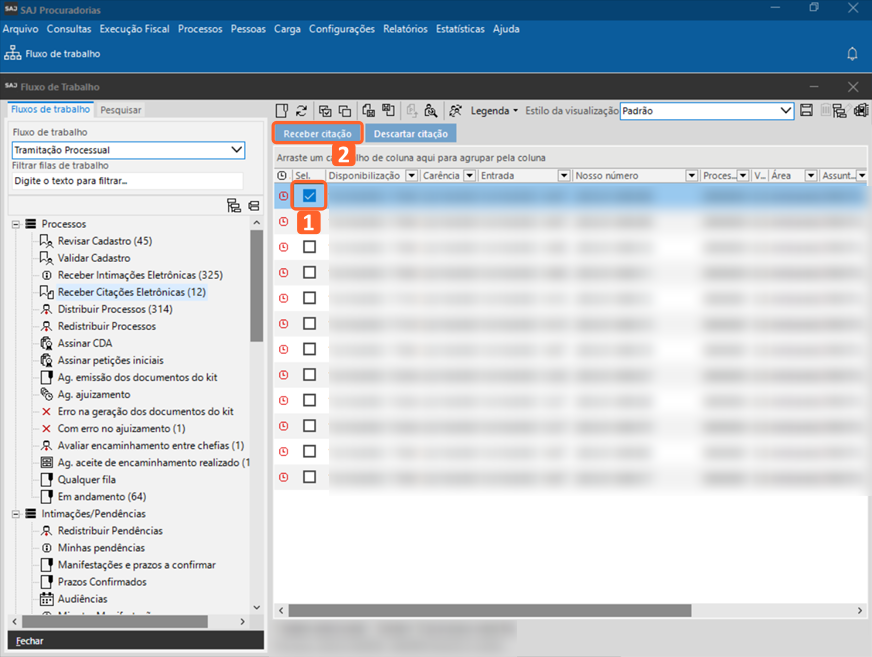The image size is (872, 657).
Task: Click the Descartar citação button
Action: pyautogui.click(x=410, y=133)
